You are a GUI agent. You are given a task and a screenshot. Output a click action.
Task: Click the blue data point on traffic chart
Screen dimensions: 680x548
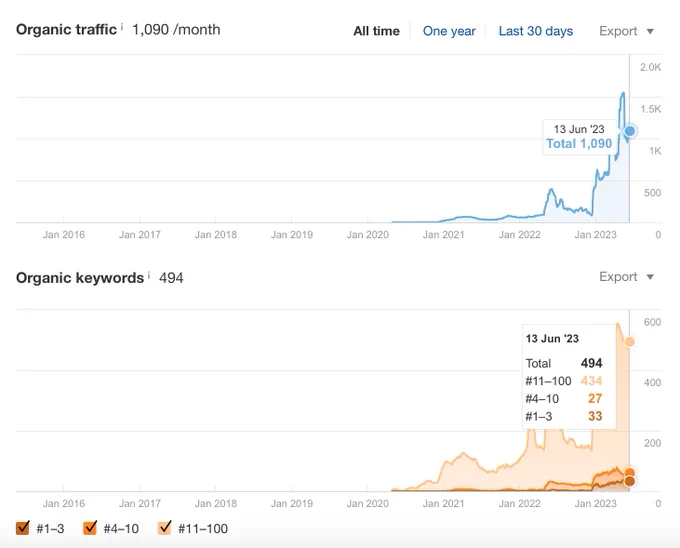[x=630, y=131]
